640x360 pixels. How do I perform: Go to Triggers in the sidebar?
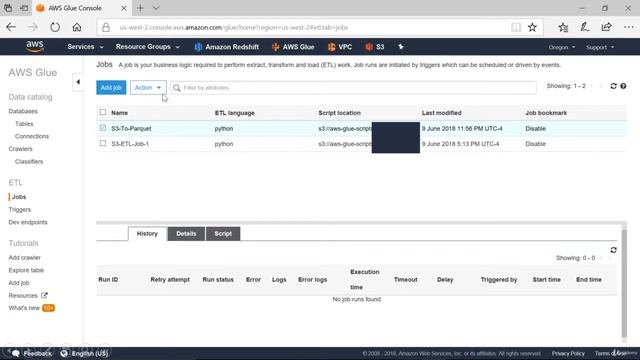[x=20, y=209]
